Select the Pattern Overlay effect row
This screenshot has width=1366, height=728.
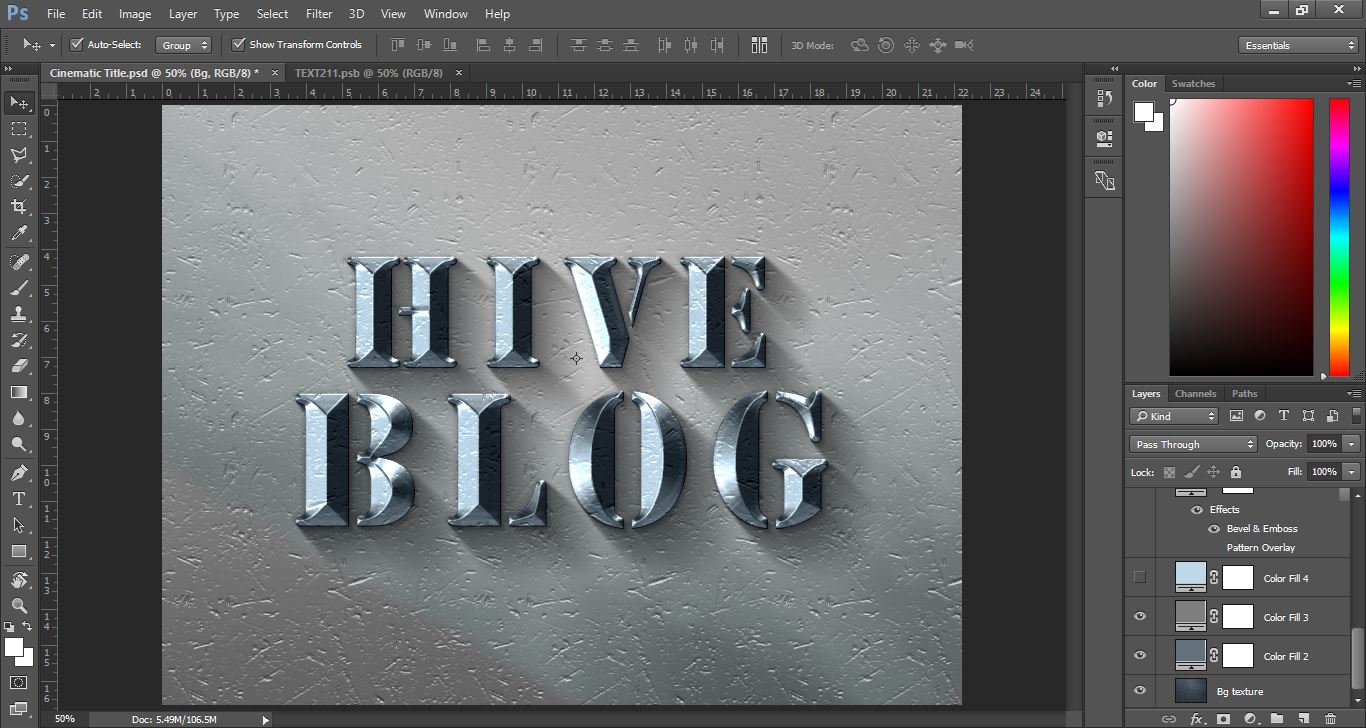[1260, 547]
